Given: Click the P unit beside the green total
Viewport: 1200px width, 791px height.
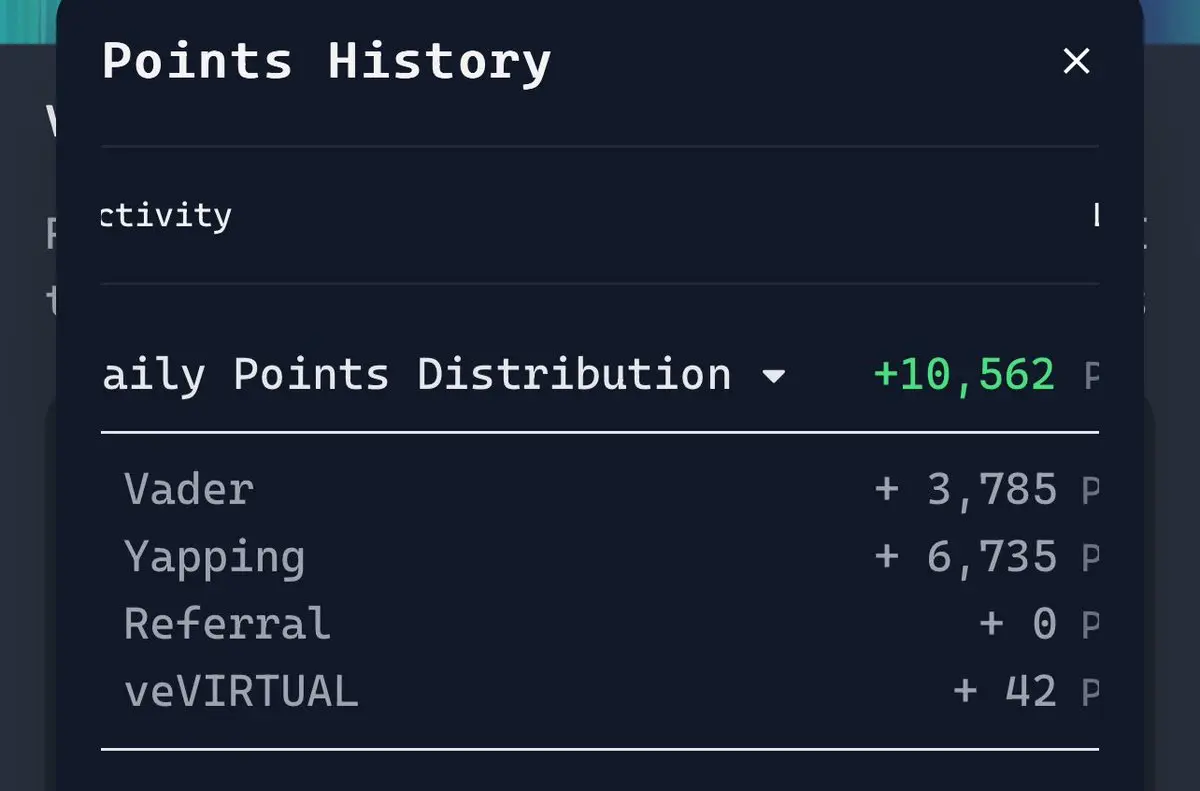Looking at the screenshot, I should coord(1091,376).
